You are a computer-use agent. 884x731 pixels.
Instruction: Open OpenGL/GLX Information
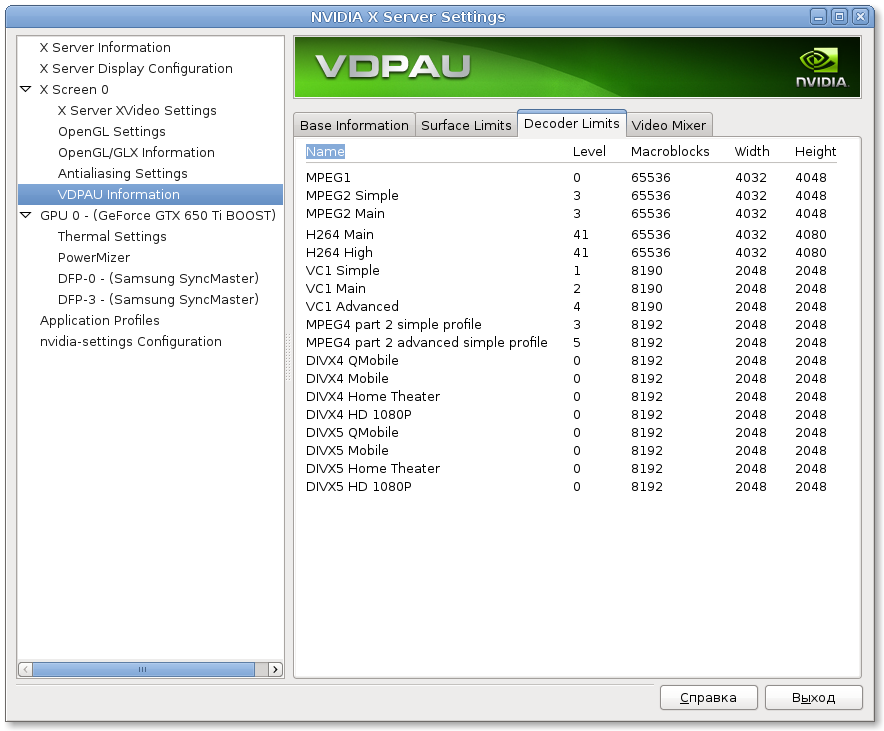point(136,152)
